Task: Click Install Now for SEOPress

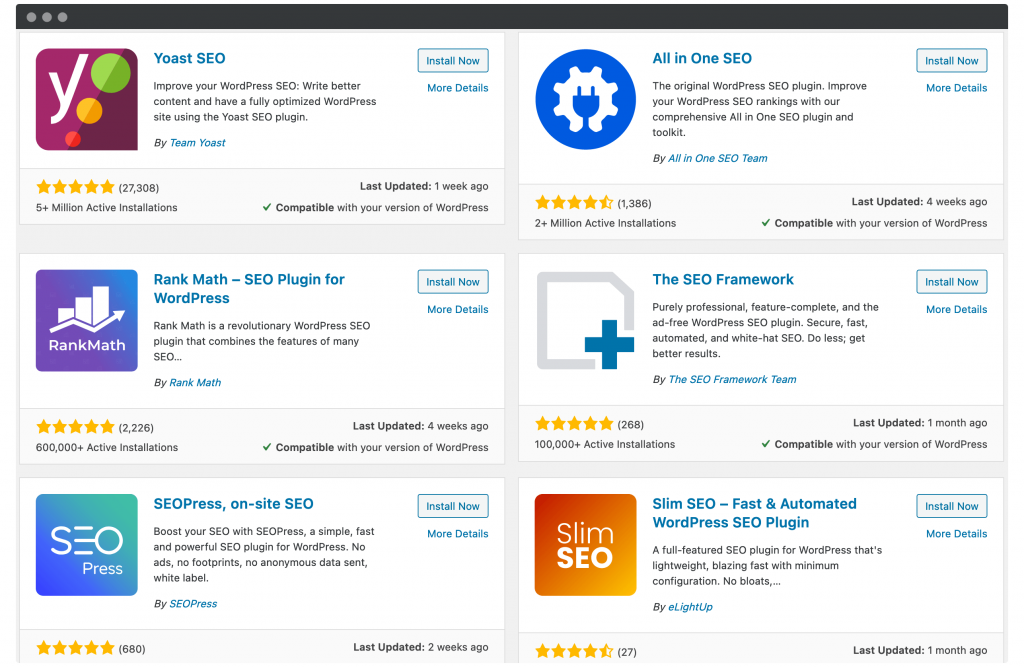Action: (x=453, y=506)
